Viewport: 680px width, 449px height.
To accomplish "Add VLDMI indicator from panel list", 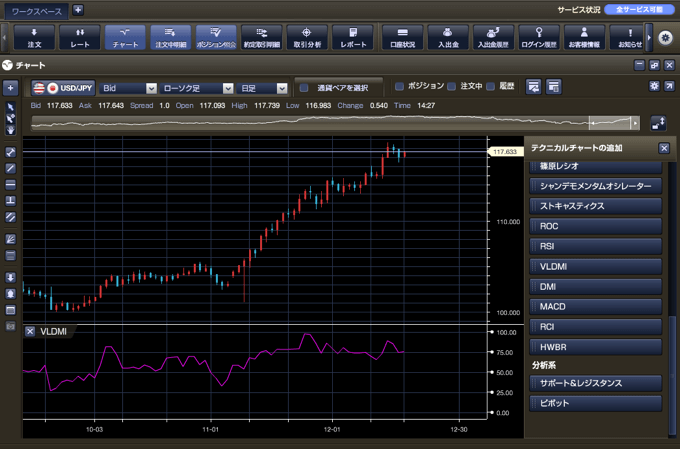I will pyautogui.click(x=596, y=267).
